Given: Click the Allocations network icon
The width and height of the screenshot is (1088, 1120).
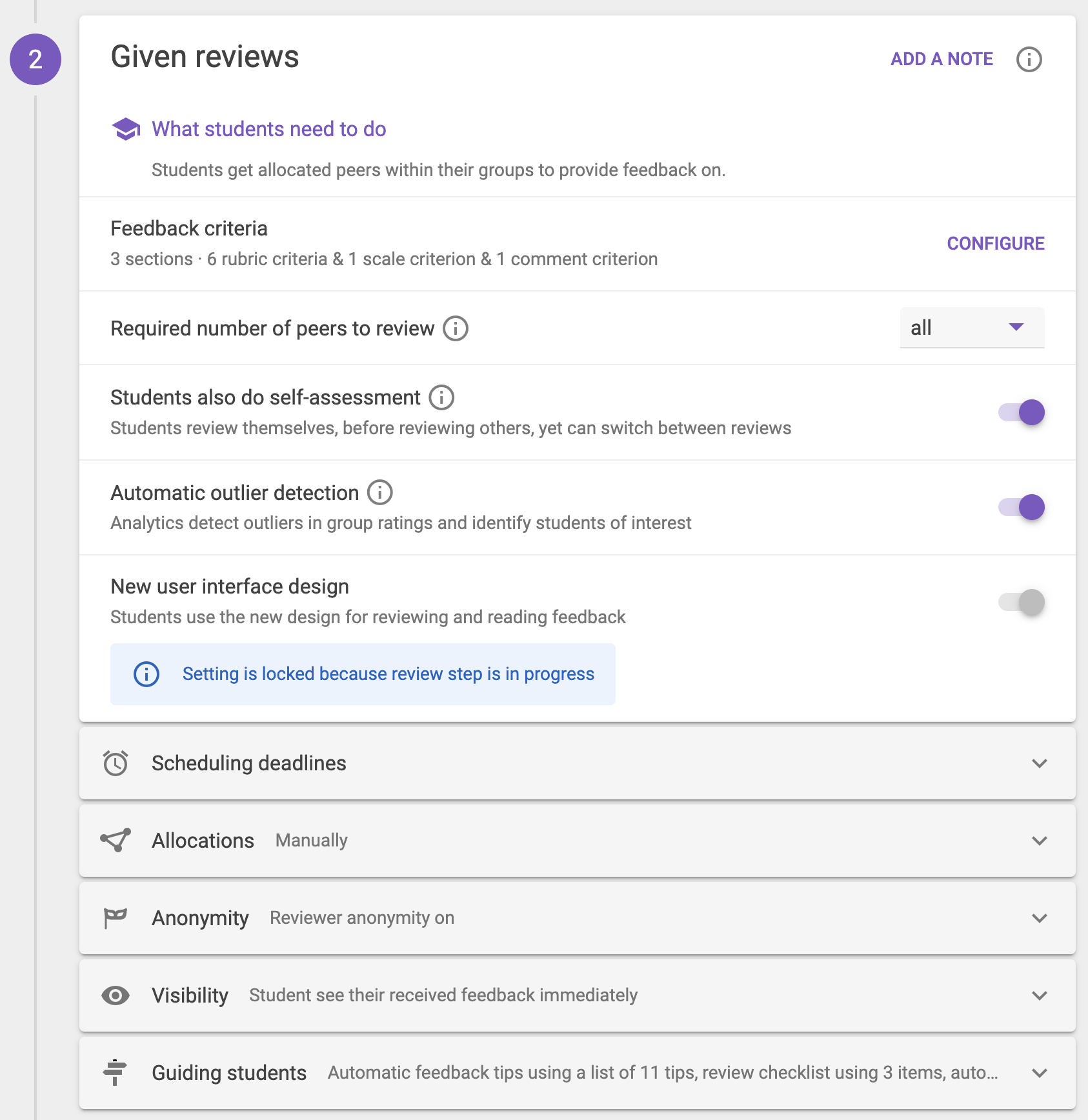Looking at the screenshot, I should pyautogui.click(x=116, y=840).
